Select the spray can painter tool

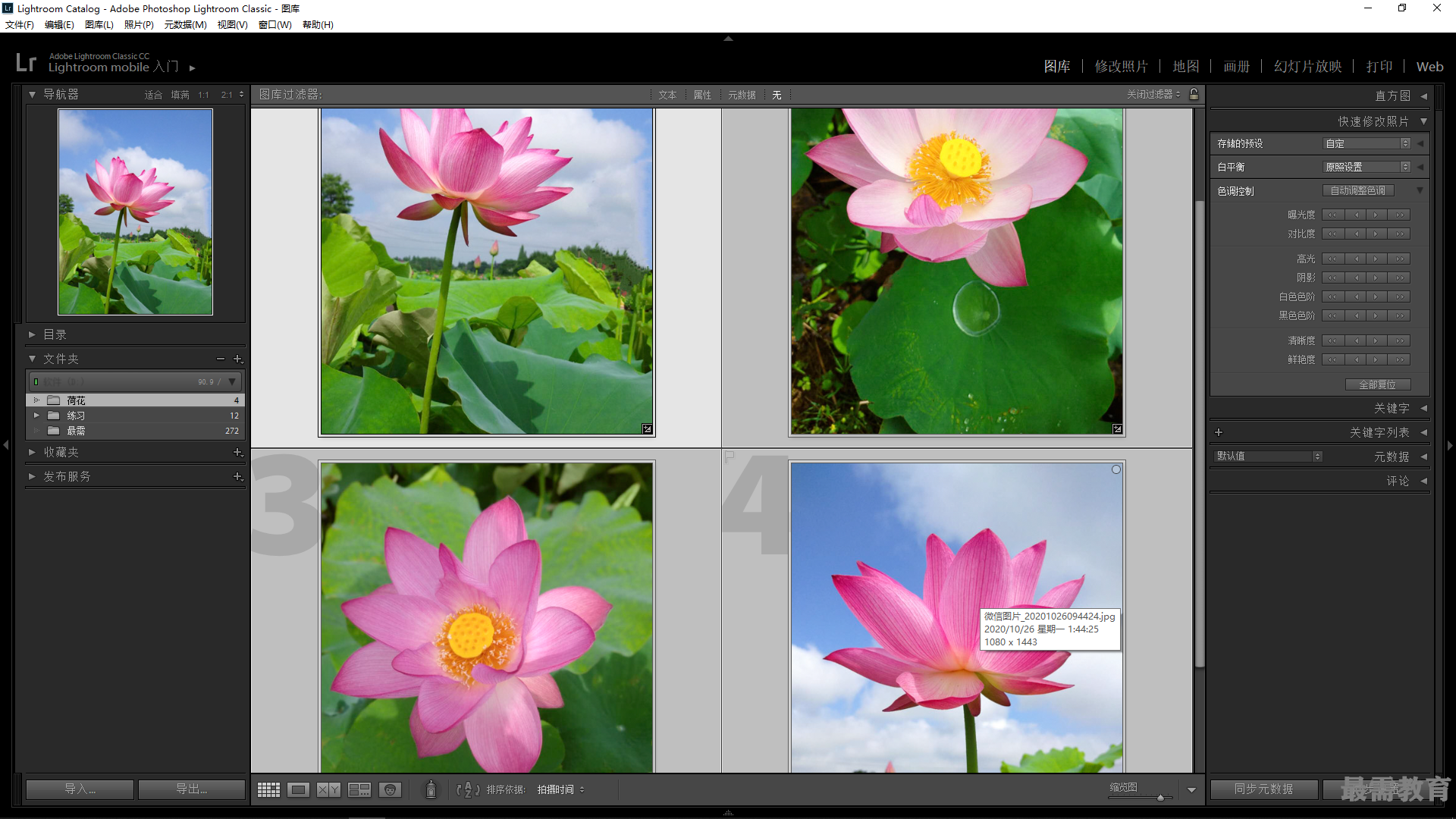[431, 789]
